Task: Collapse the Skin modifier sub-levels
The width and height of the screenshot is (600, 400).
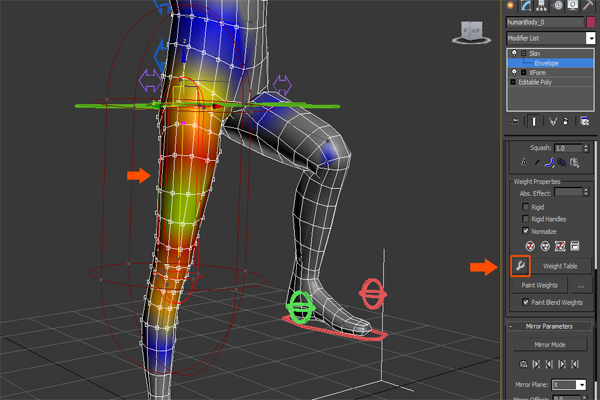Action: tap(523, 53)
